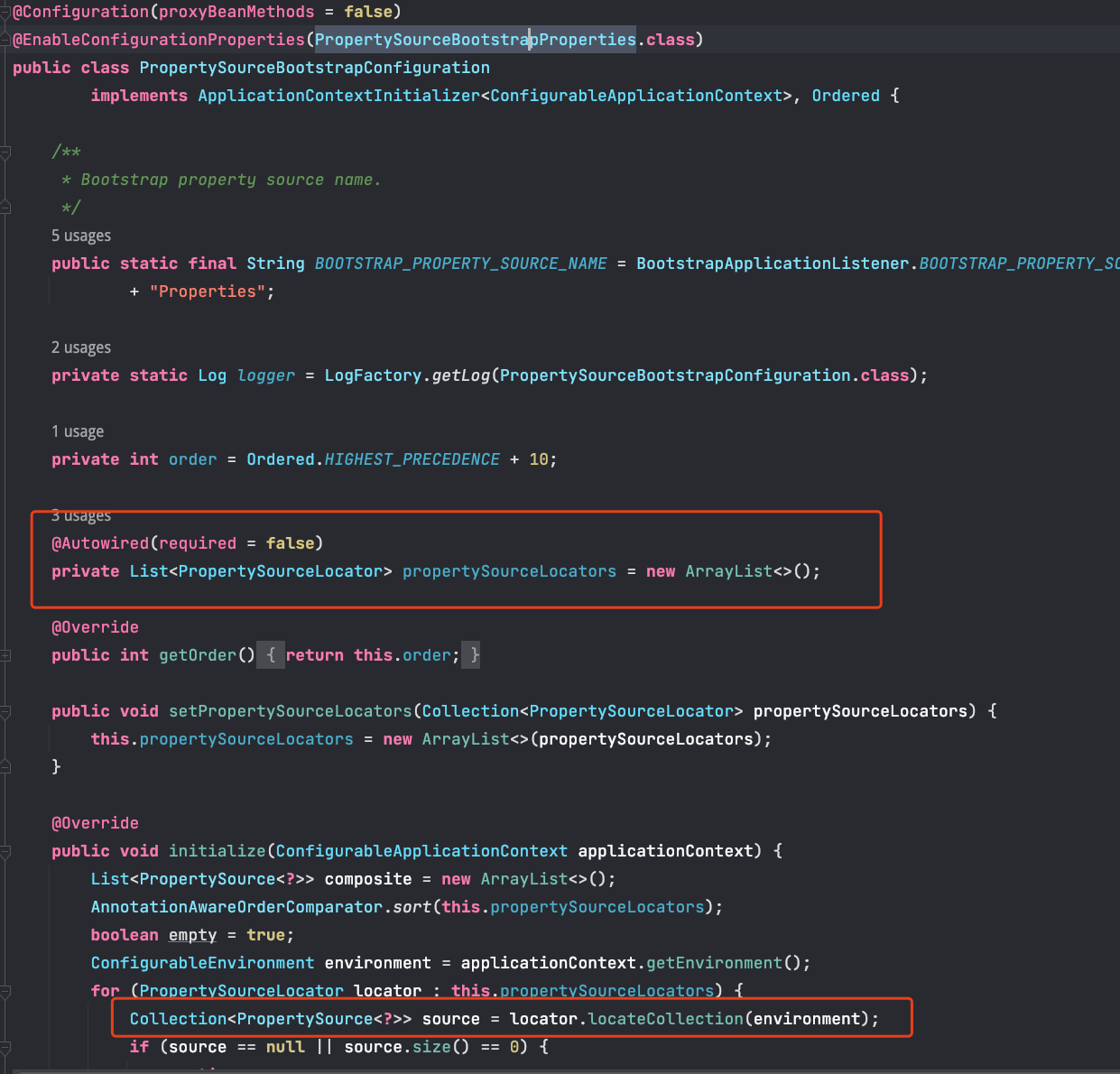1120x1074 pixels.
Task: Click the getEnvironment method call
Action: (715, 963)
